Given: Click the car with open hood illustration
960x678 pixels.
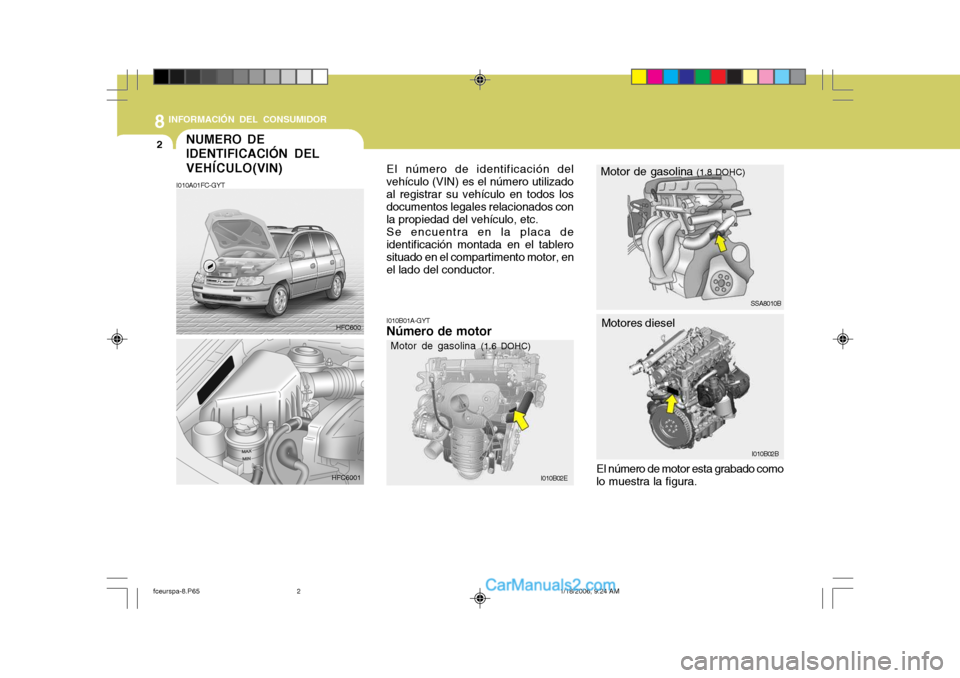Looking at the screenshot, I should coord(270,262).
